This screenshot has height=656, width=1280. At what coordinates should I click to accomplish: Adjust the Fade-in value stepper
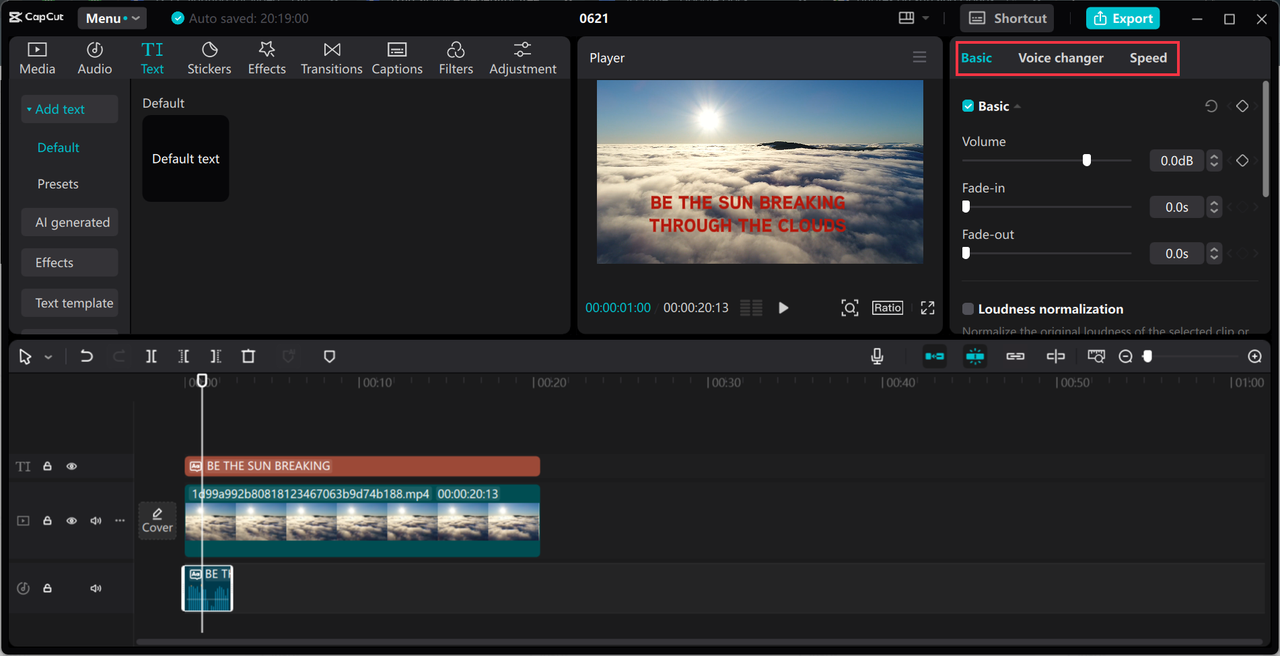click(x=1214, y=207)
